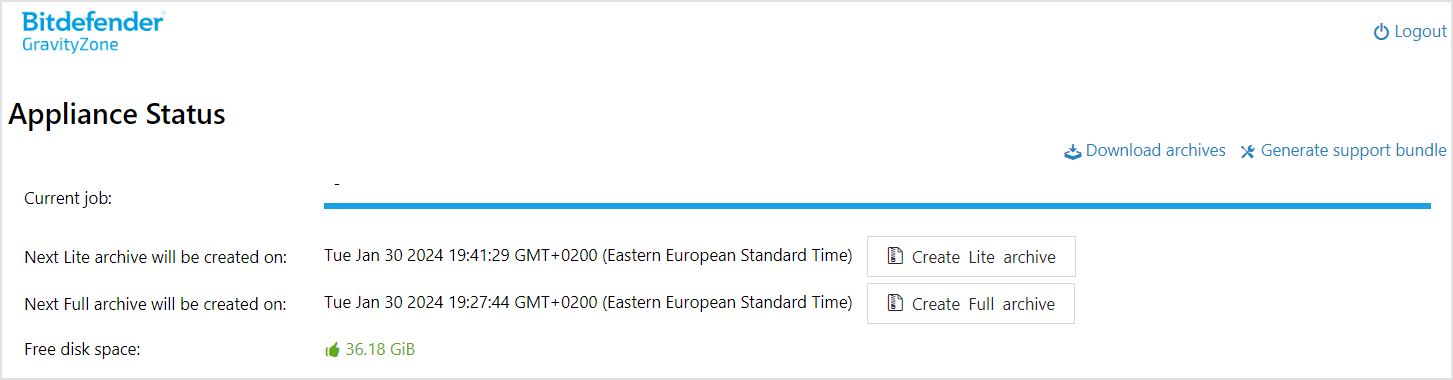
Task: Click the blue Current job progress bar
Action: point(877,206)
